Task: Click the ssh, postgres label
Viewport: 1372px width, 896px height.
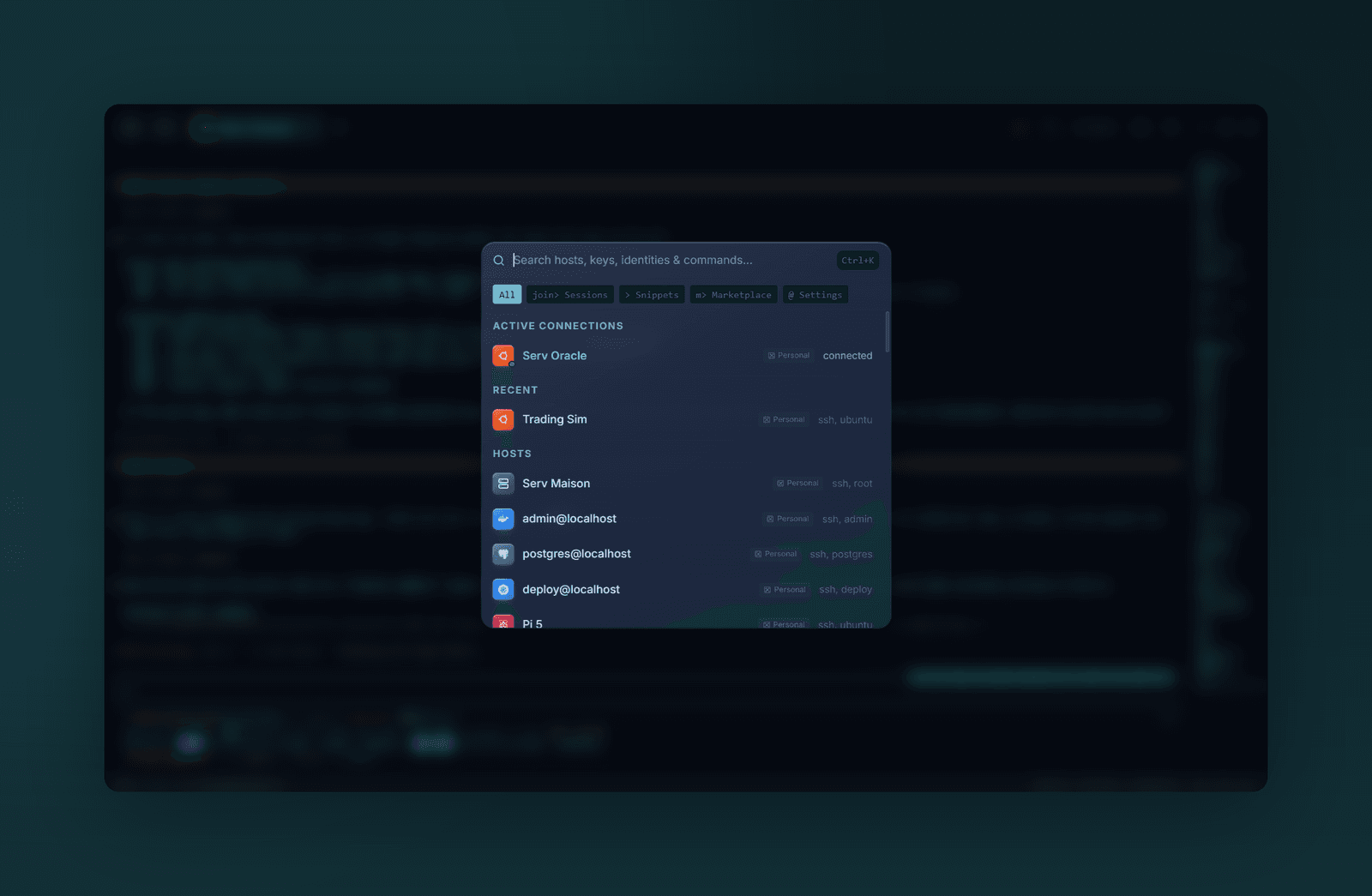Action: tap(841, 555)
